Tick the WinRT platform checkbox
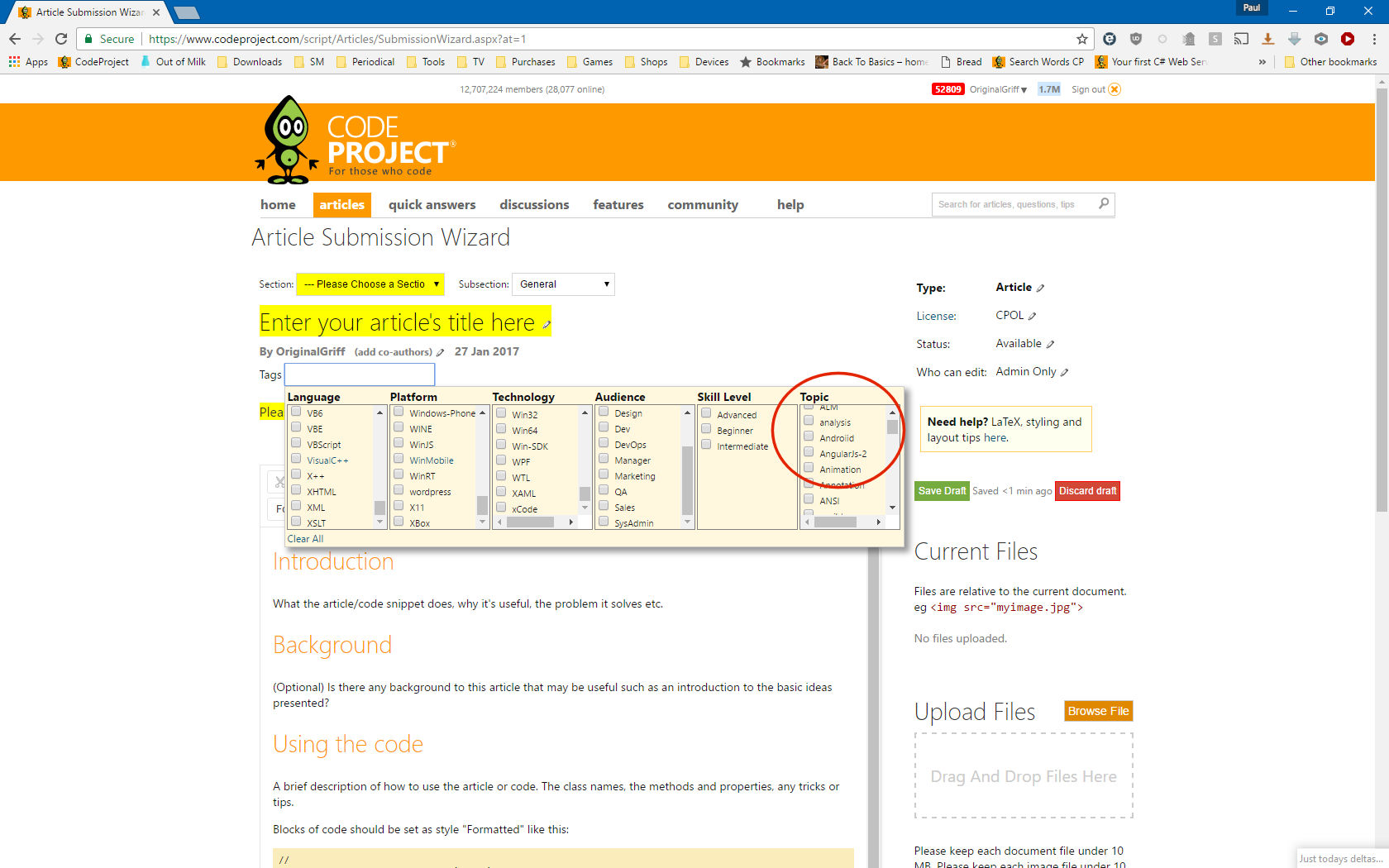 [x=399, y=475]
